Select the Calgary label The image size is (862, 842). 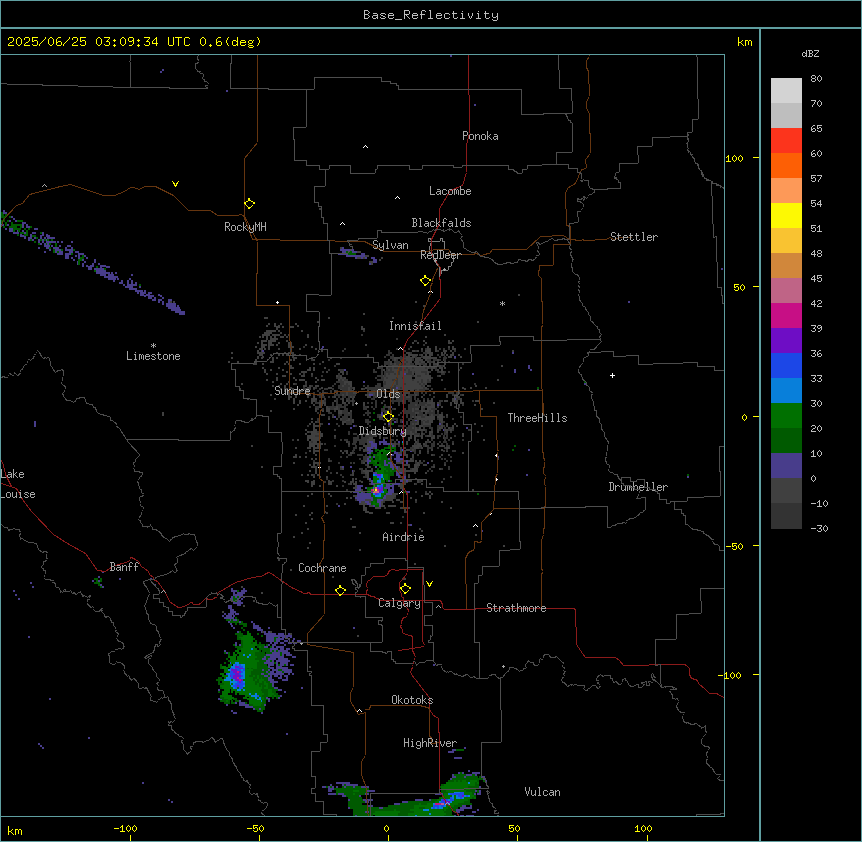(x=399, y=603)
